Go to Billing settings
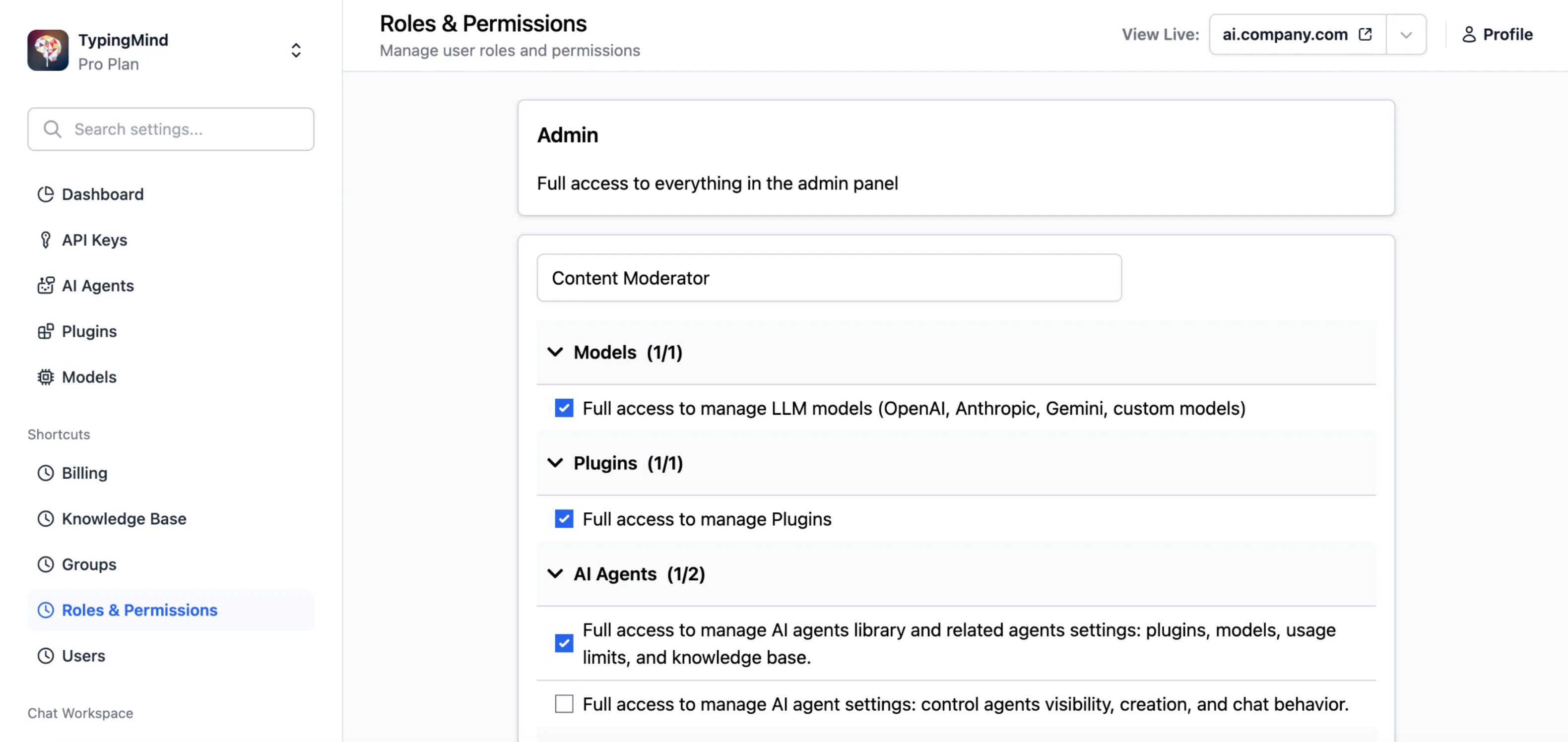This screenshot has width=1568, height=742. (85, 473)
